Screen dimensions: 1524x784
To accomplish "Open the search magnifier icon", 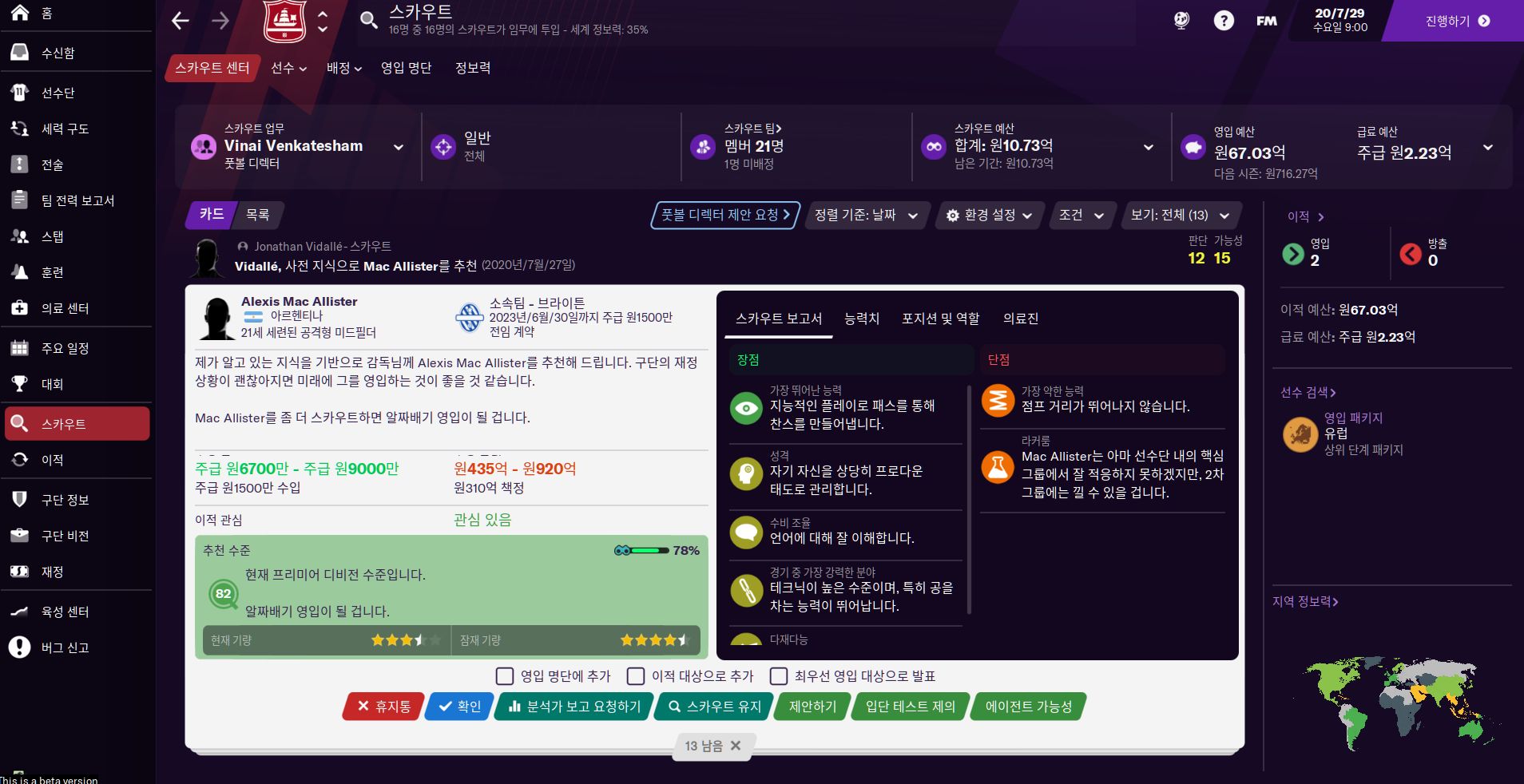I will click(x=368, y=20).
